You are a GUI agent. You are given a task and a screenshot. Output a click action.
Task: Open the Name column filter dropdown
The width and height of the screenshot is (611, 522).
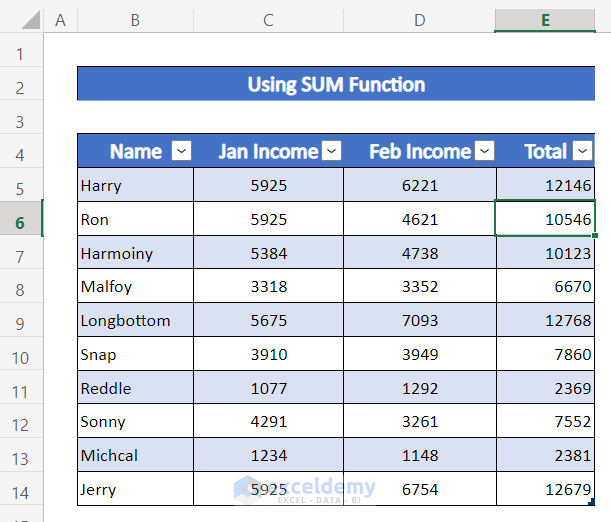181,151
